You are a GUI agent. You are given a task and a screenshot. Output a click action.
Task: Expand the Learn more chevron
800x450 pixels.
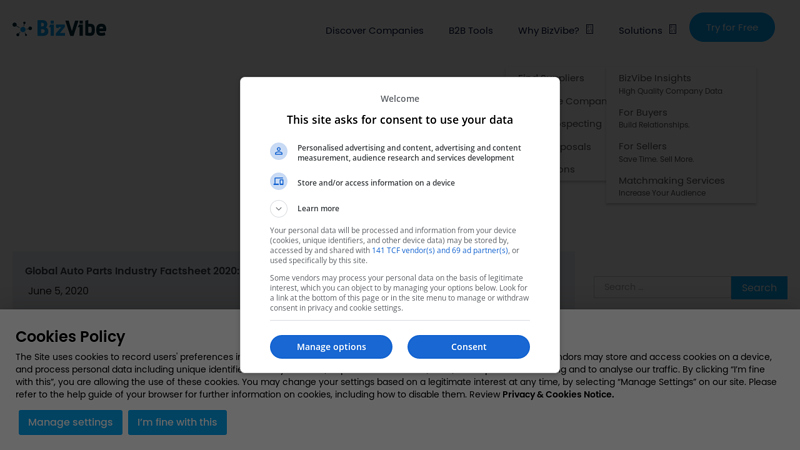pyautogui.click(x=278, y=208)
